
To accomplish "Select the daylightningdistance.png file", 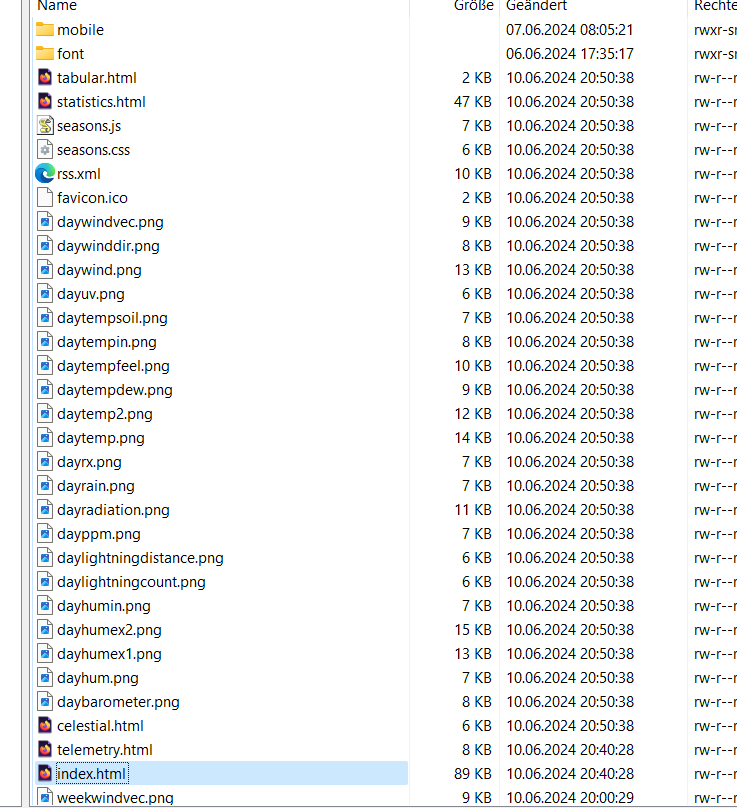I will pos(140,558).
